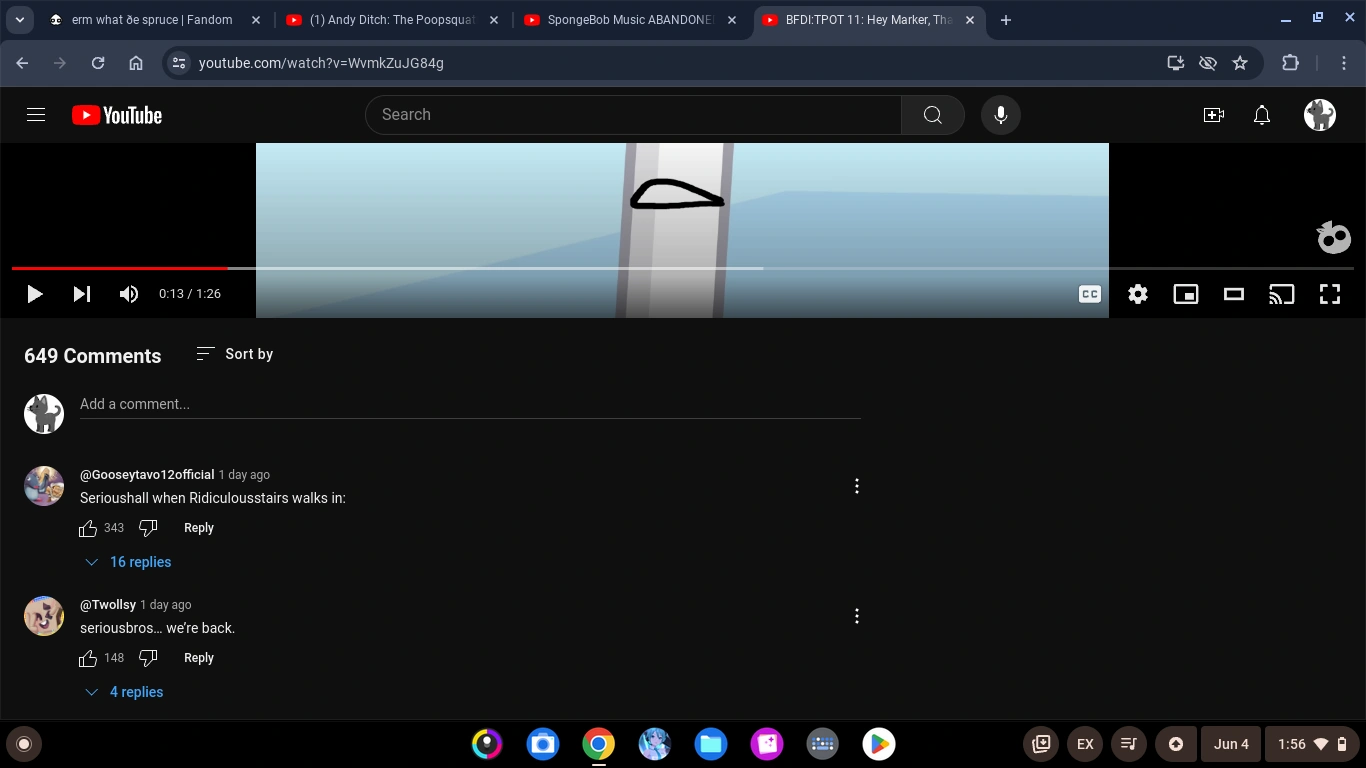This screenshot has width=1366, height=768.
Task: Open the Cast to device icon
Action: [1281, 294]
